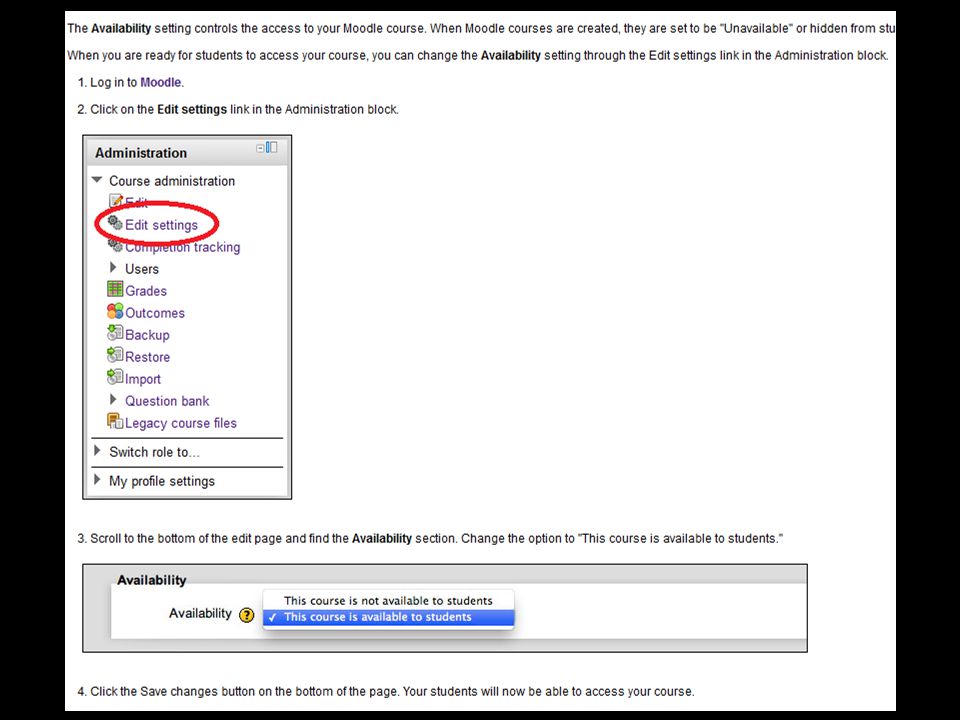Screen dimensions: 960x720
Task: Click the Availability section heading
Action: [x=152, y=580]
